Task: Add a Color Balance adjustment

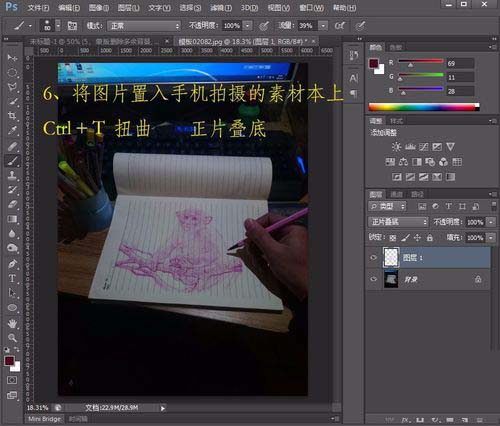Action: point(403,162)
